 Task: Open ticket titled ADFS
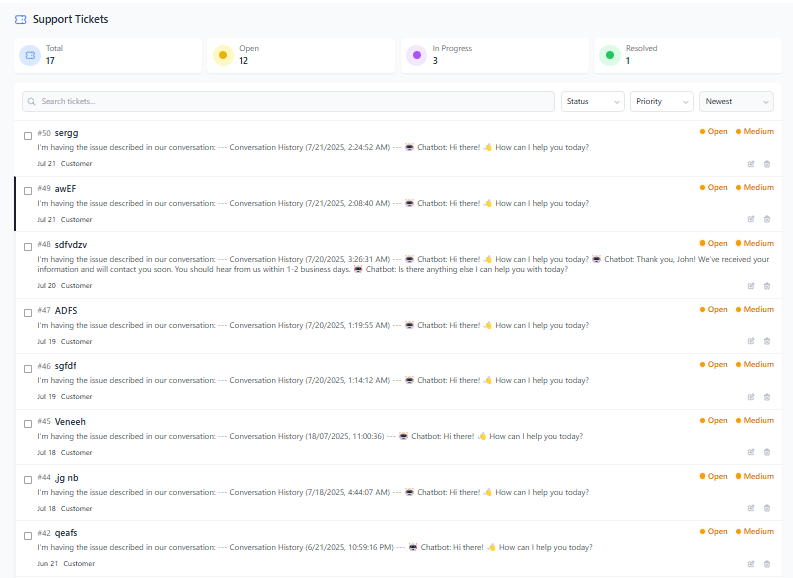click(x=66, y=310)
